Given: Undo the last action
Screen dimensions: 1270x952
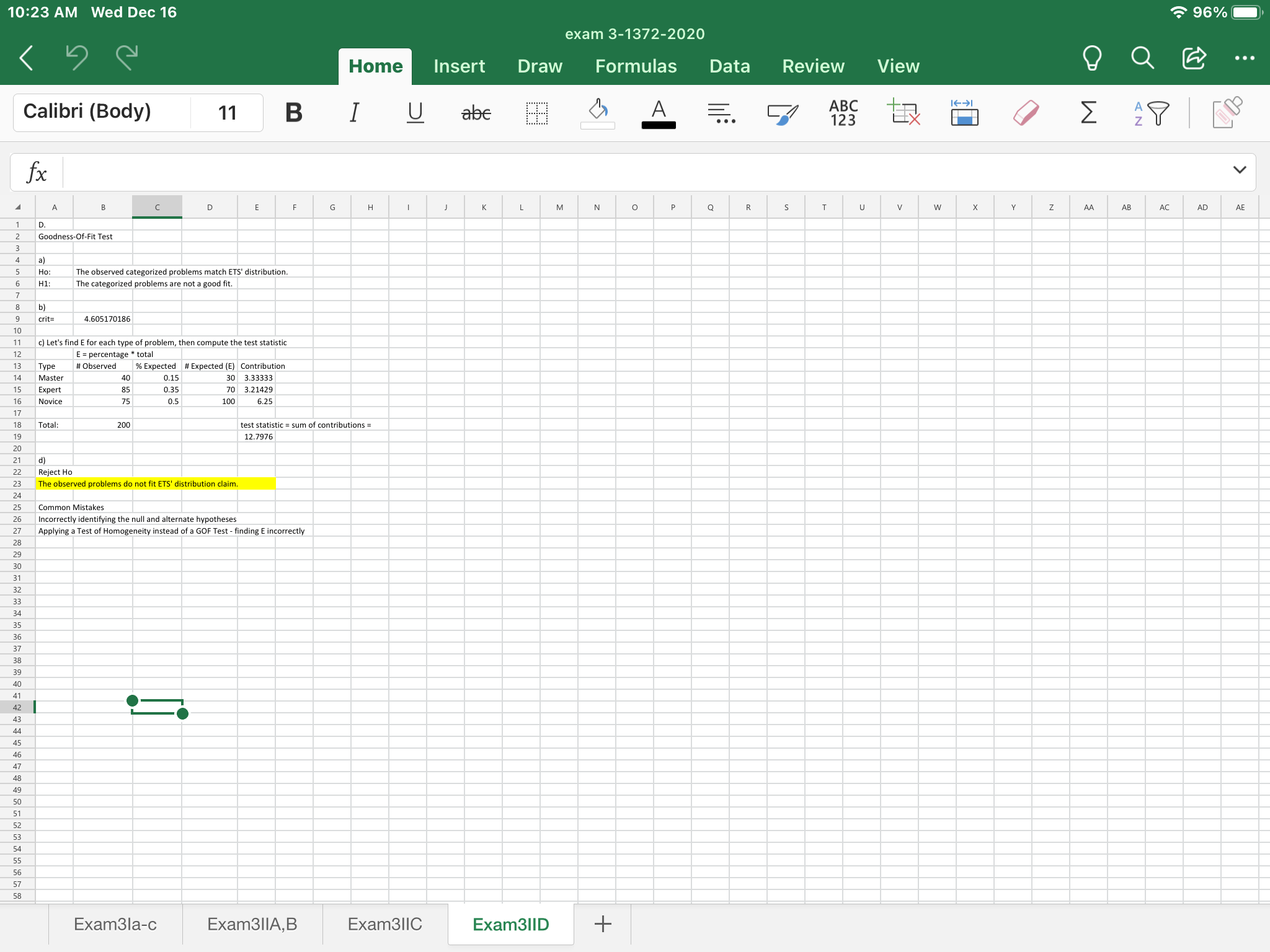Looking at the screenshot, I should [77, 58].
